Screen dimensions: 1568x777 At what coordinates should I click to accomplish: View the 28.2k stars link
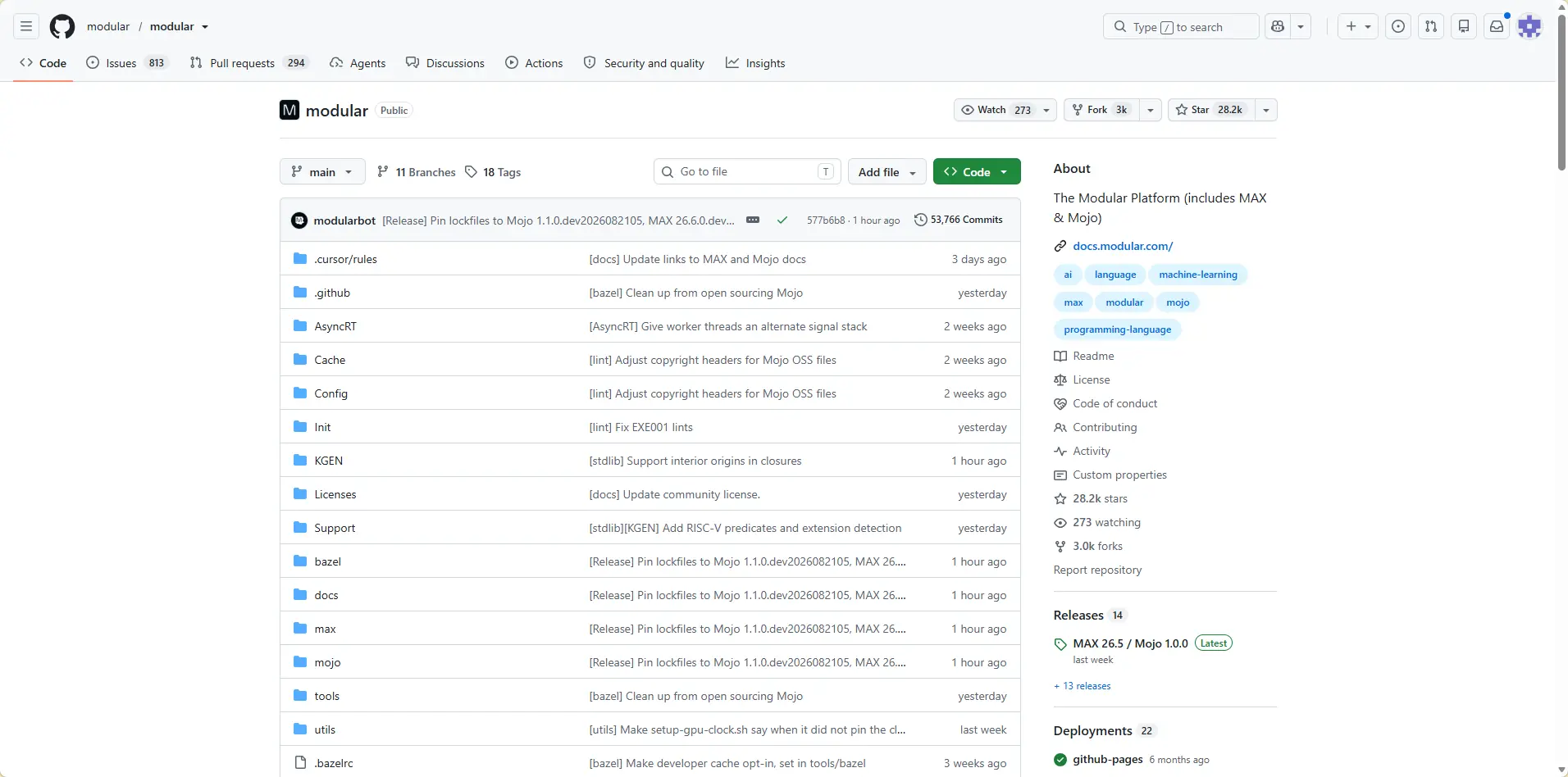pos(1100,498)
